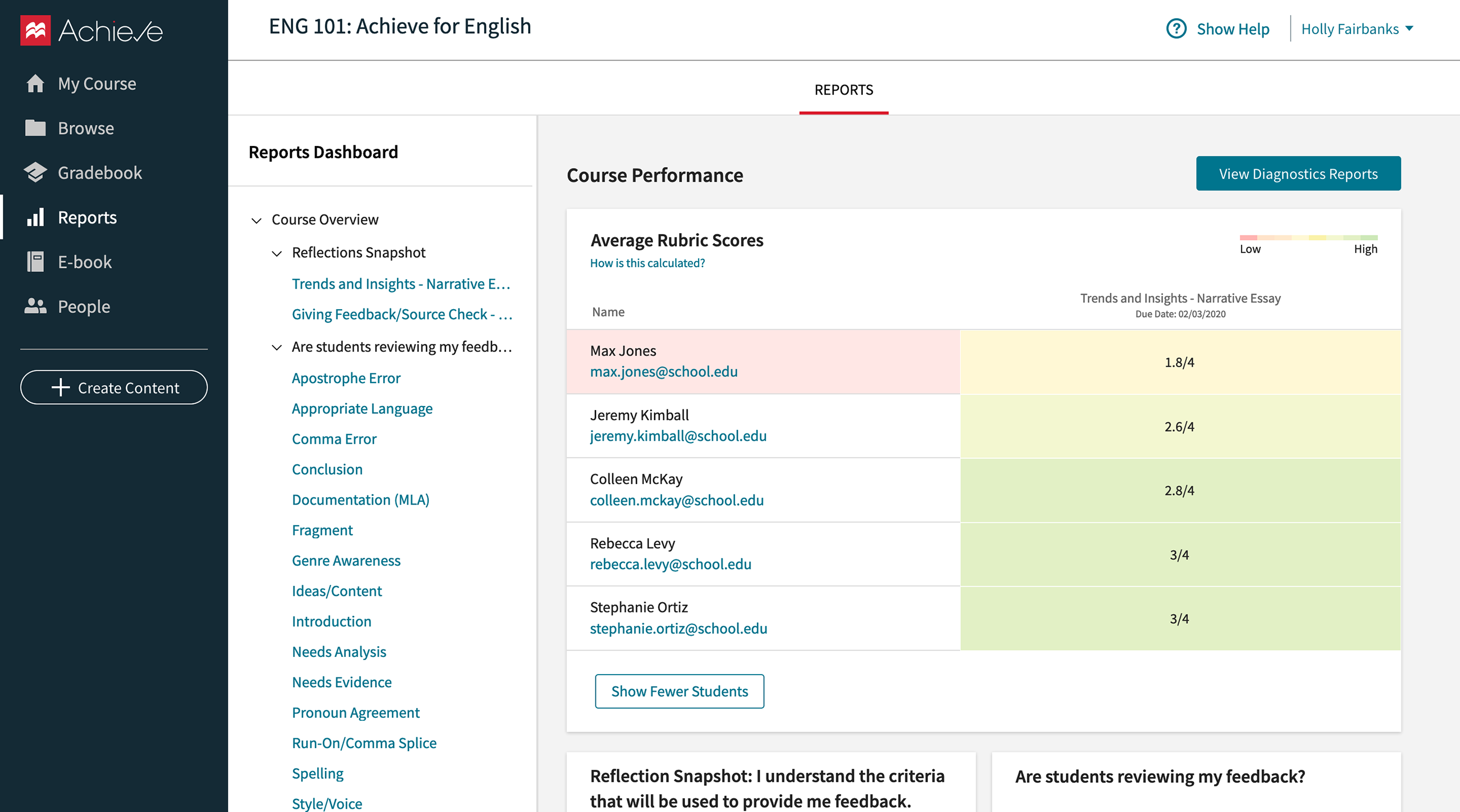Viewport: 1460px width, 812px height.
Task: Click the Achieve logo icon
Action: 35,30
